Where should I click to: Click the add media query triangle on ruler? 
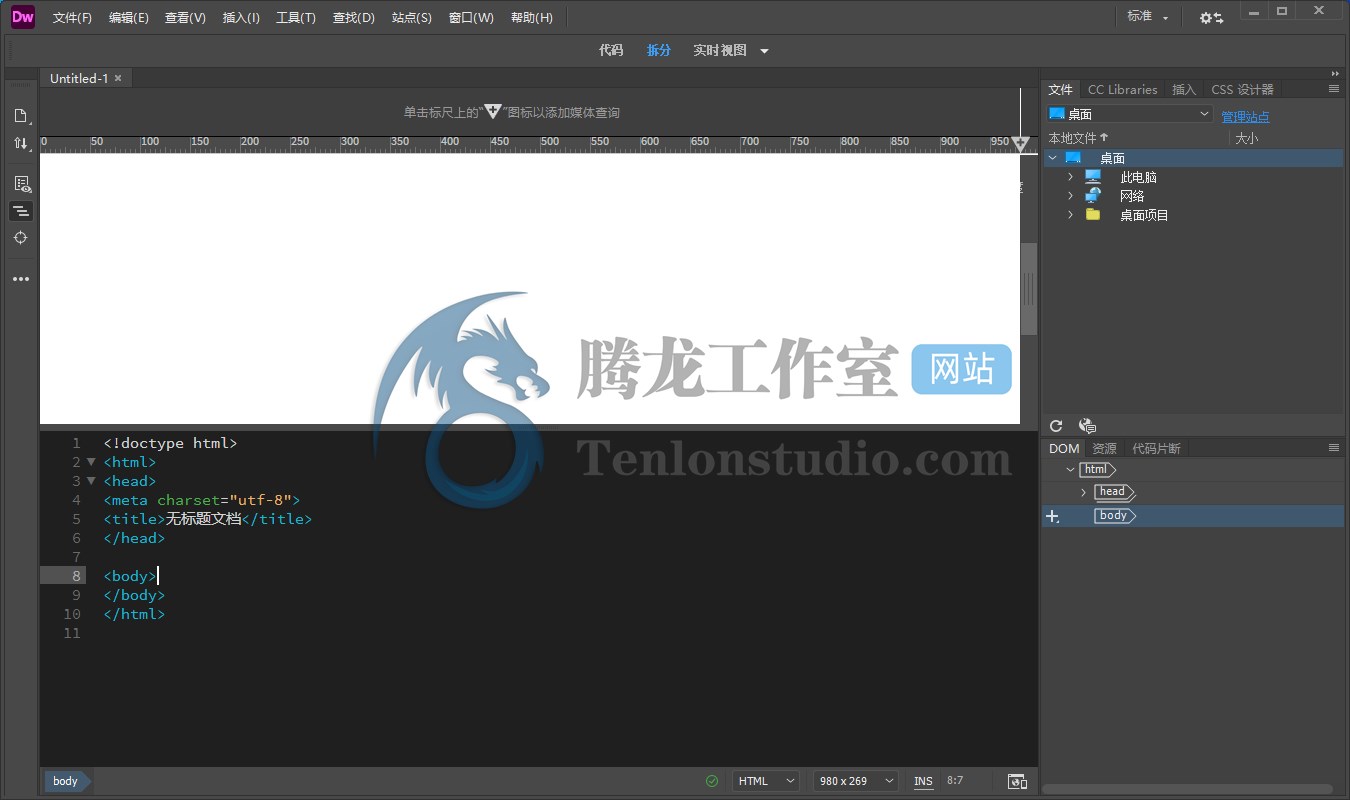[1020, 144]
